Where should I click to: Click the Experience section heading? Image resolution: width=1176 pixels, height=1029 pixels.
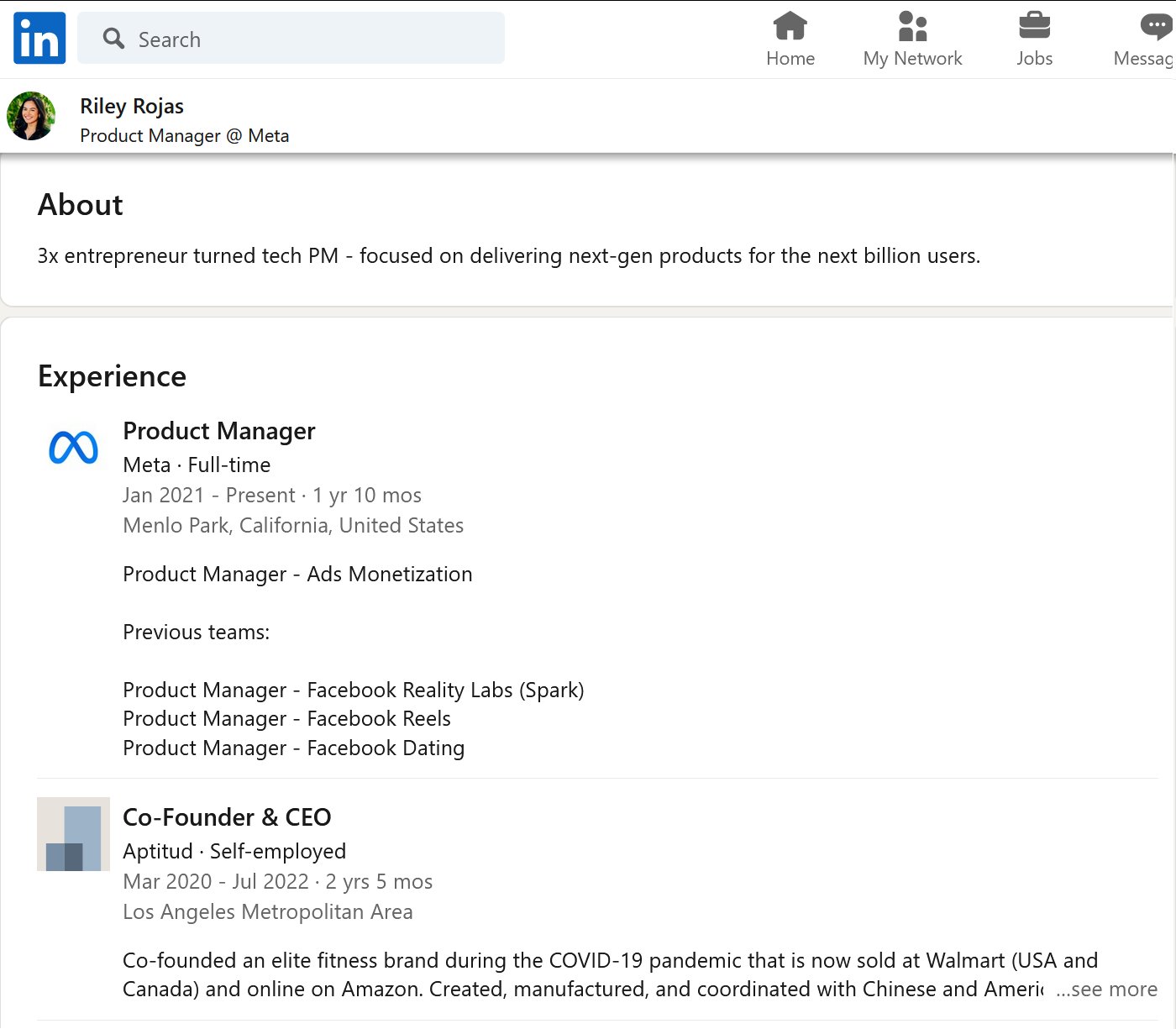113,376
